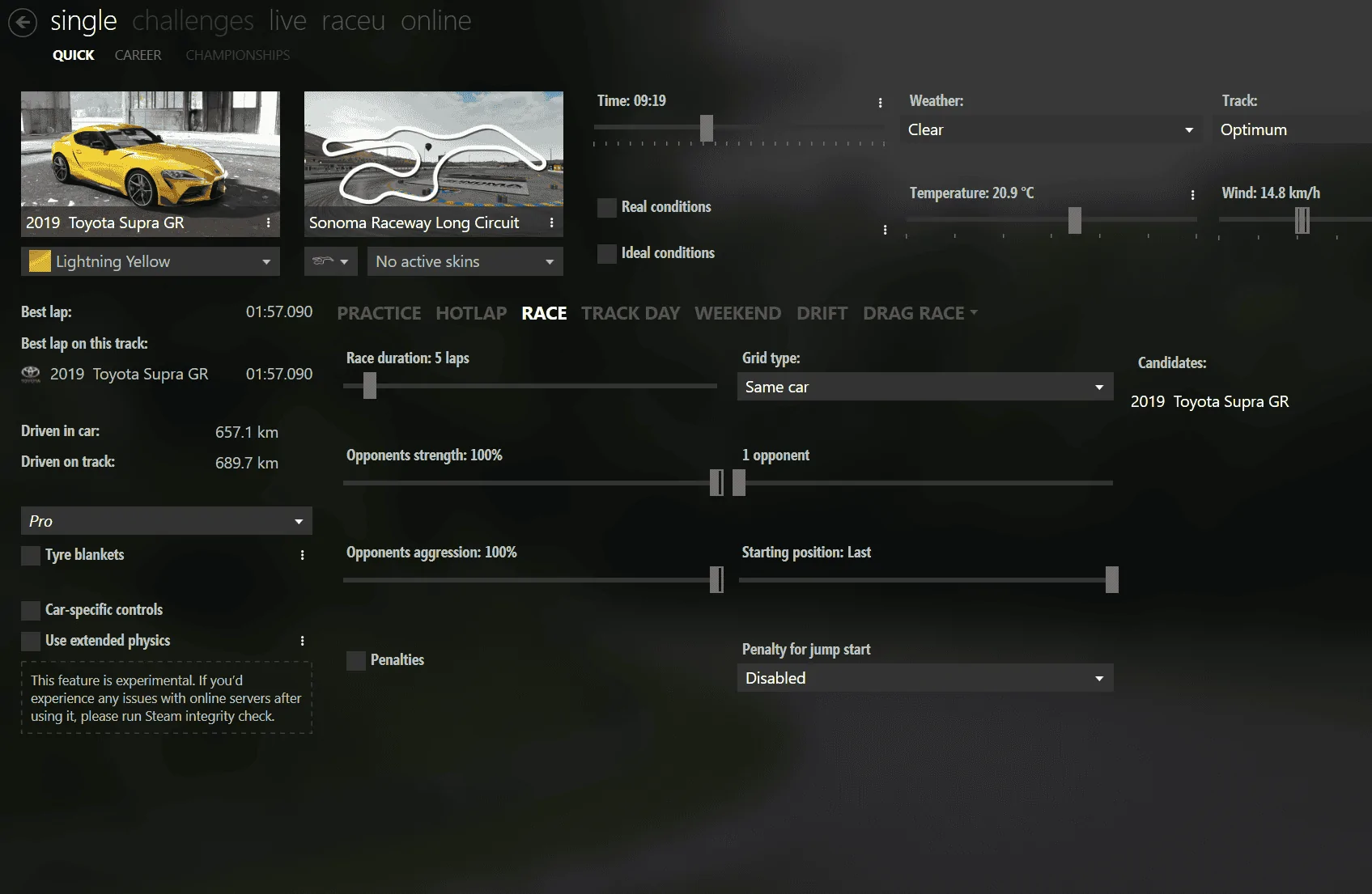1372x894 pixels.
Task: Go back using the circled arrow
Action: click(23, 22)
